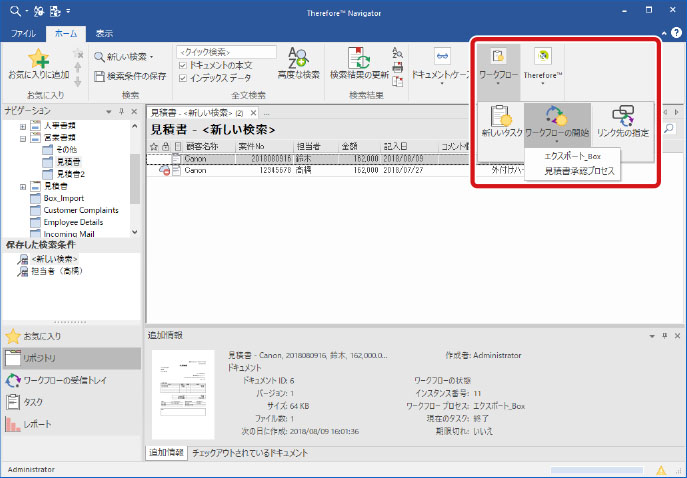
Task: Switch to the 表示 ribbon tab
Action: (x=104, y=33)
